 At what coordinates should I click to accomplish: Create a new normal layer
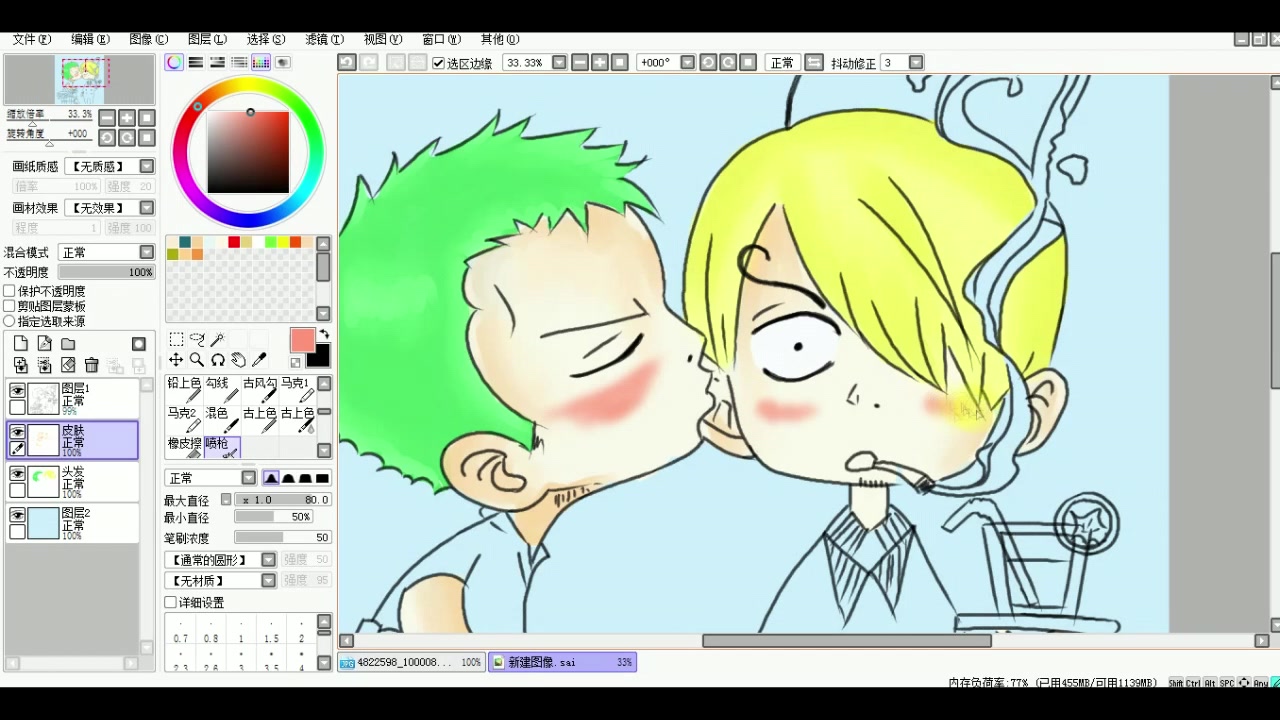click(20, 344)
